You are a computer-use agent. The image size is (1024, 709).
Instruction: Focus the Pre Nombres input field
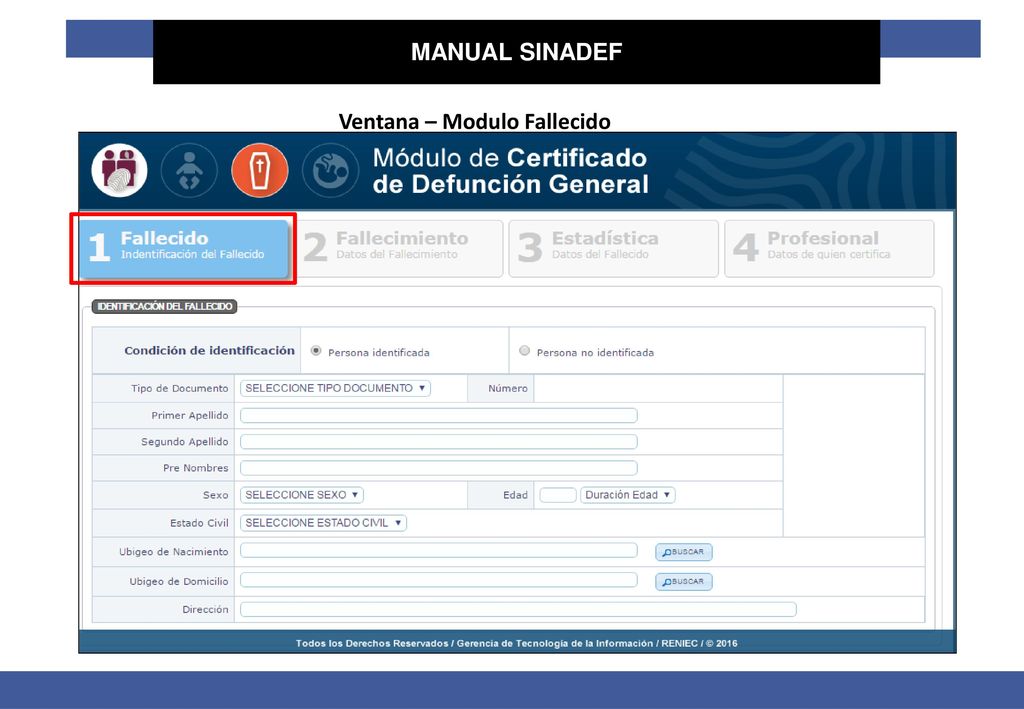tap(439, 468)
